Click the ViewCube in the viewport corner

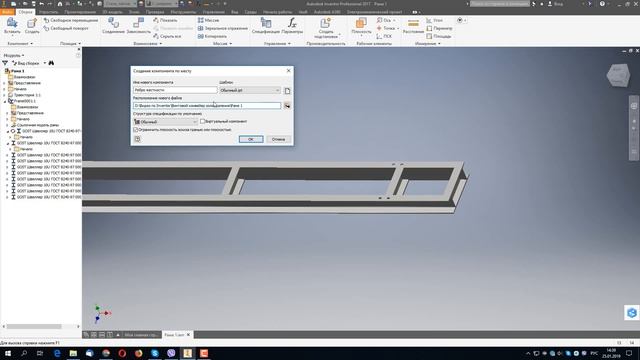(x=618, y=75)
